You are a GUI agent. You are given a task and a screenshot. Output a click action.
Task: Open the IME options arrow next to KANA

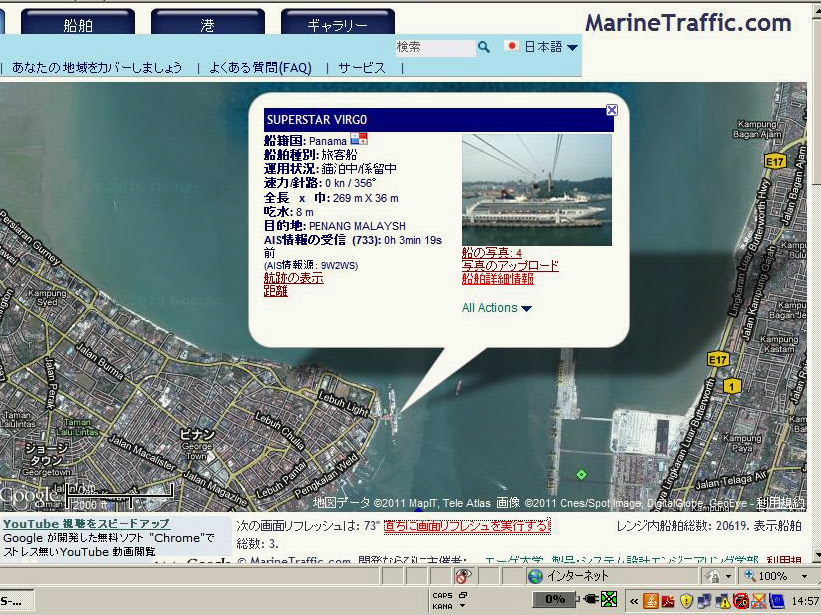click(x=462, y=606)
